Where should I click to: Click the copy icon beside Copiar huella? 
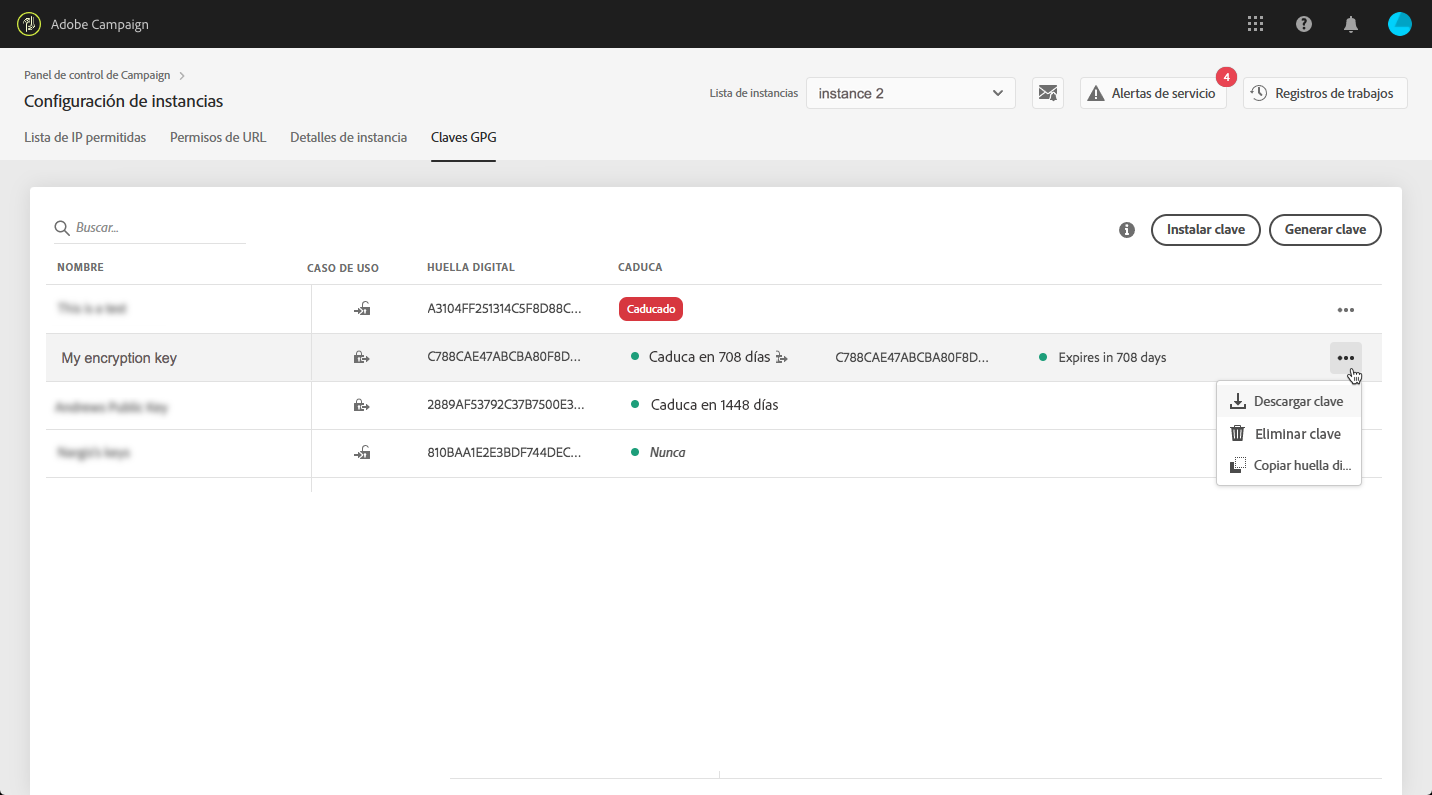click(1238, 465)
